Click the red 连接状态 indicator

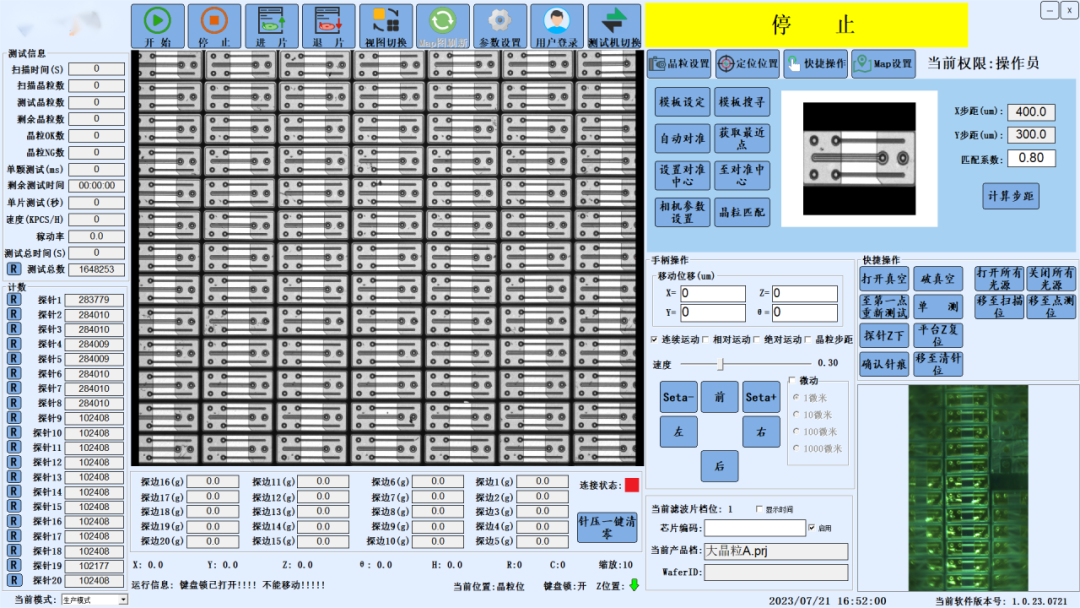(x=632, y=485)
